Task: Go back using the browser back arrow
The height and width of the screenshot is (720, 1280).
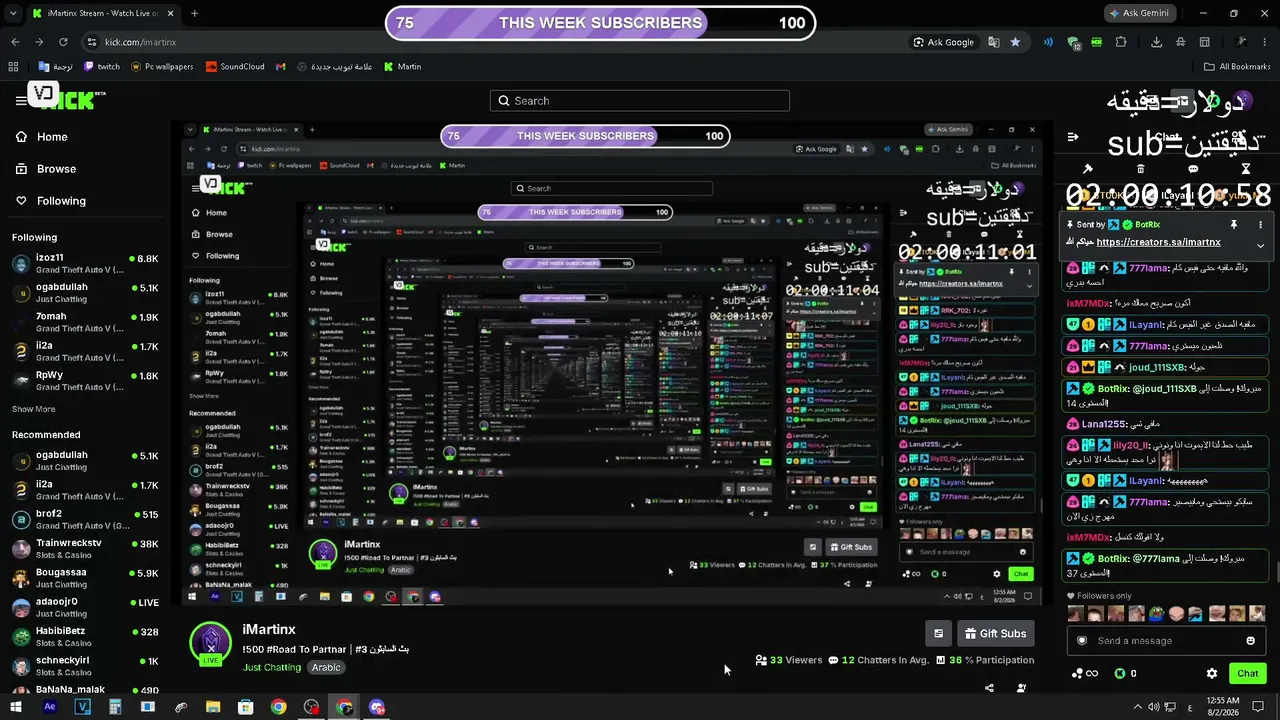Action: tap(15, 42)
